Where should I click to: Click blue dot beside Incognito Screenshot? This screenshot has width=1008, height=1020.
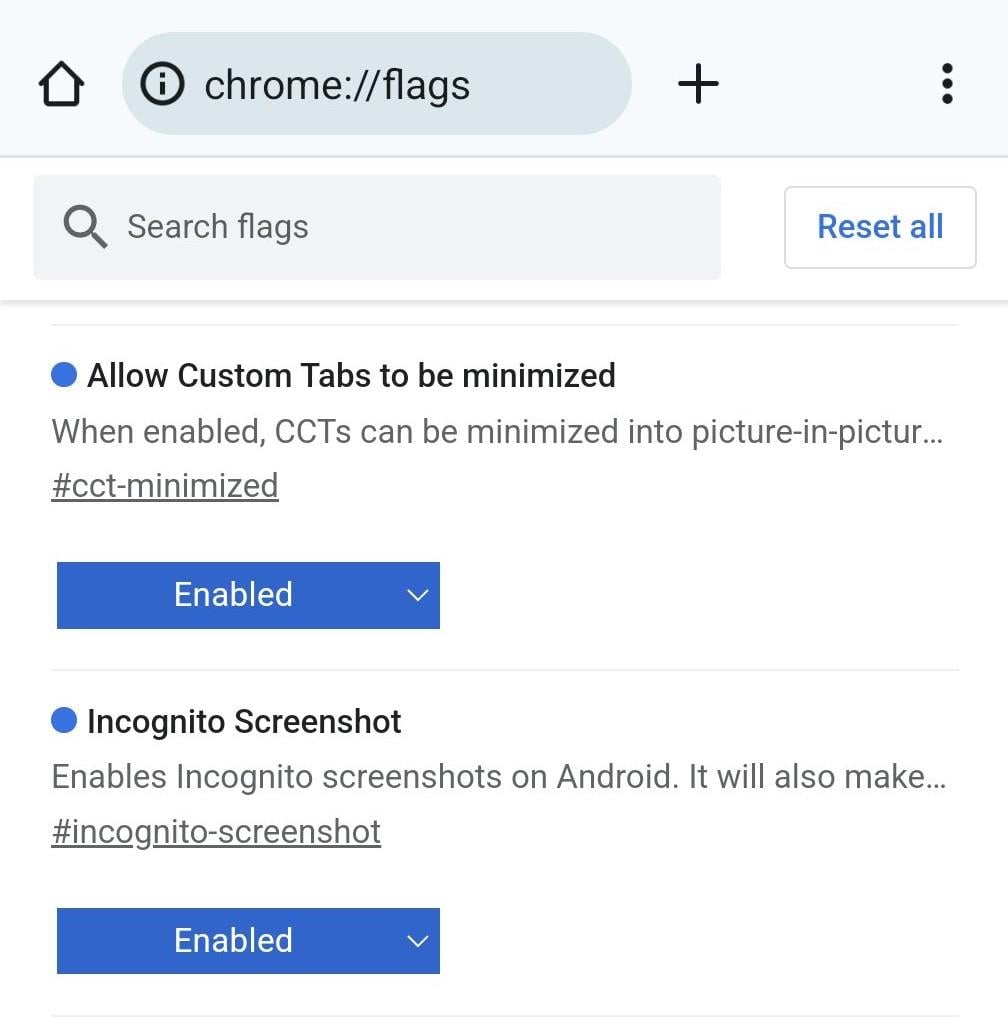tap(64, 720)
